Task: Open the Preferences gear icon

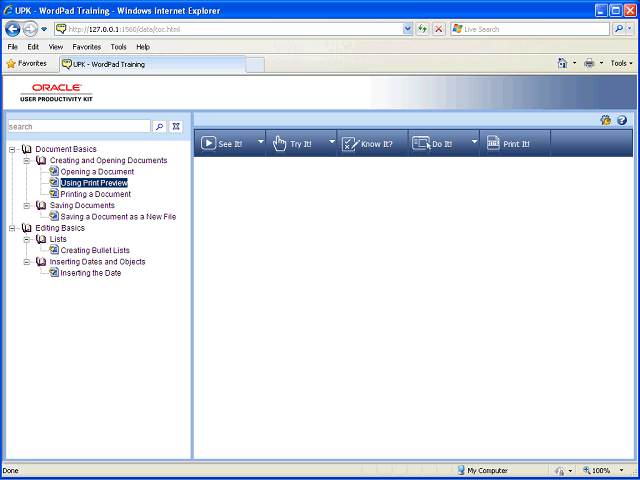Action: [606, 120]
